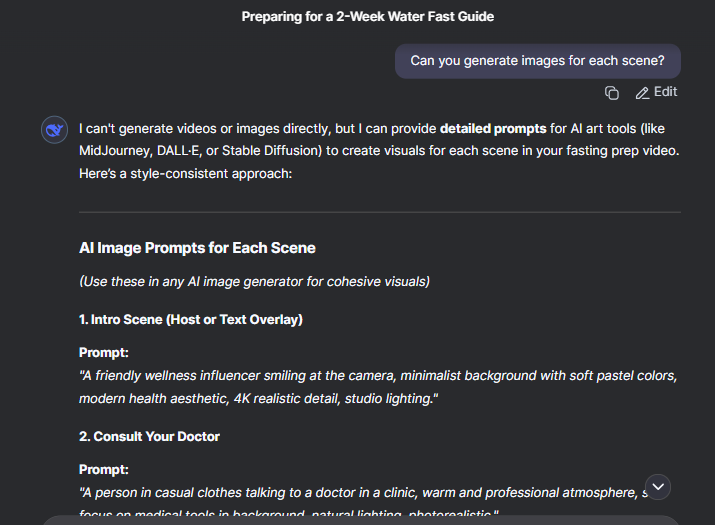Image resolution: width=715 pixels, height=525 pixels.
Task: Click the "1. Intro Scene" section heading
Action: pos(191,319)
